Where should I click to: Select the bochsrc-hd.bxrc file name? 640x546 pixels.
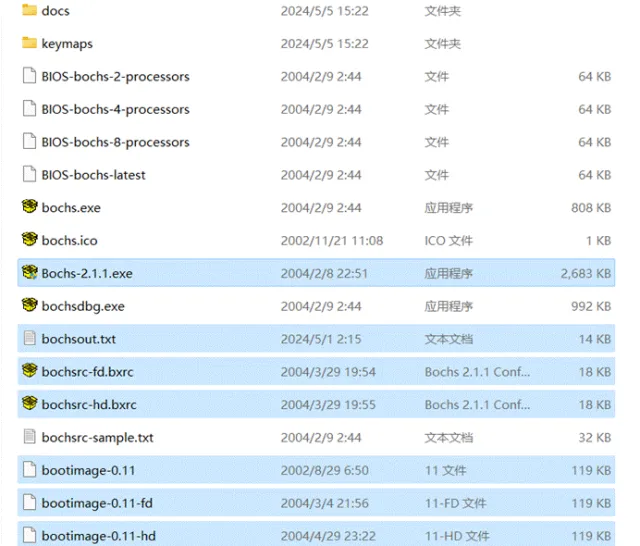[89, 405]
